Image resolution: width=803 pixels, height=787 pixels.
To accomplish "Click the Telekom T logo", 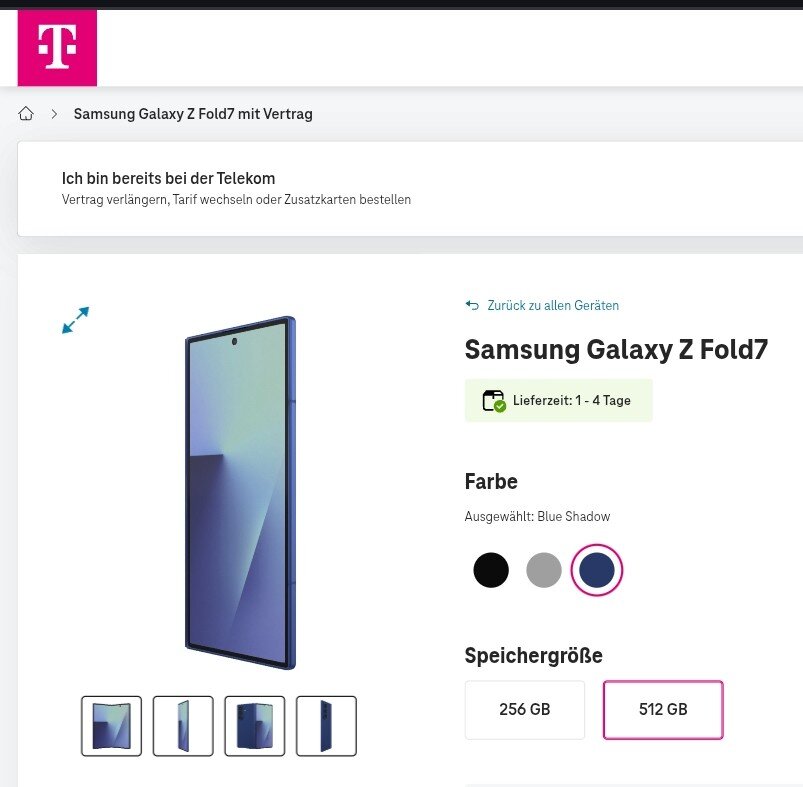I will (x=57, y=47).
